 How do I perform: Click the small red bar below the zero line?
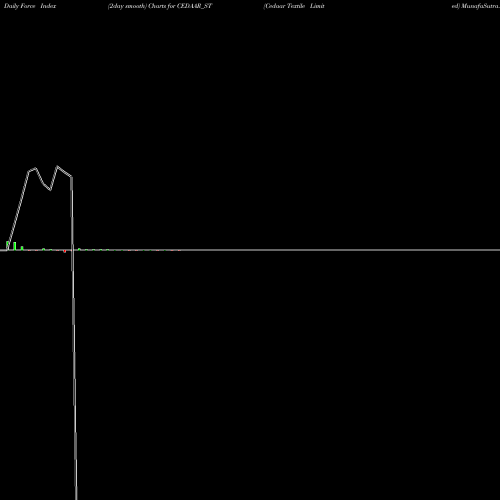(65, 251)
